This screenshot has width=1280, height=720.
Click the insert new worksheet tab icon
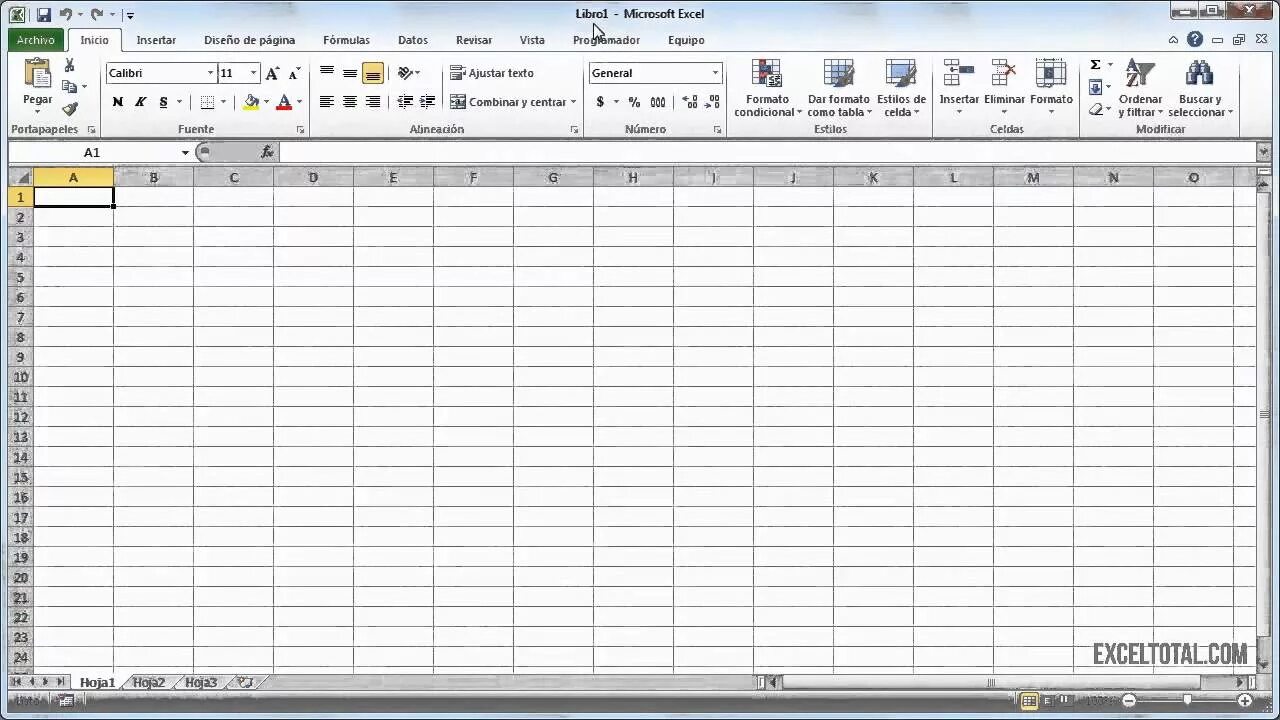click(244, 682)
